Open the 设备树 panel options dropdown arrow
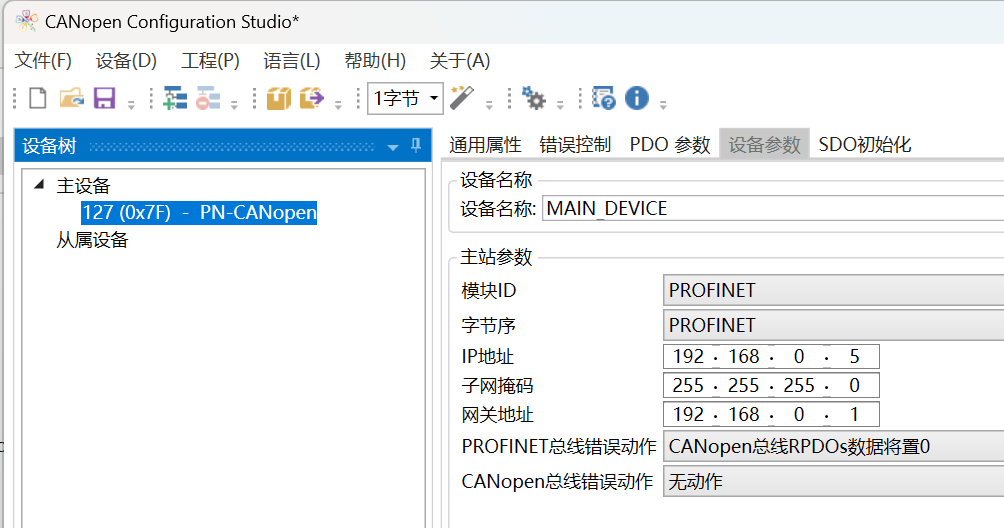The height and width of the screenshot is (528, 1004). click(x=393, y=147)
